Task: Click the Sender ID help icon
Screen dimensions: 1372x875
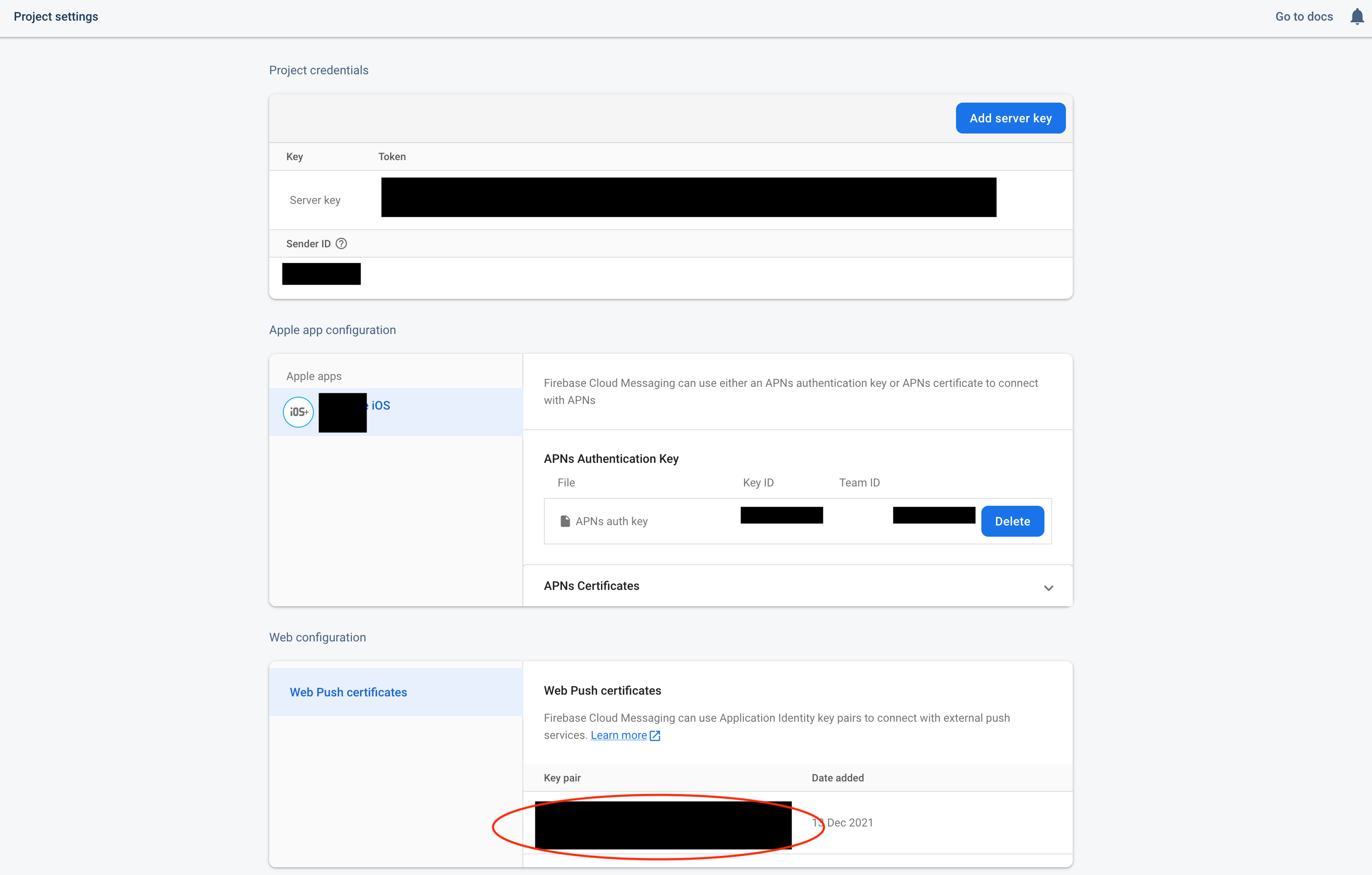Action: click(341, 243)
